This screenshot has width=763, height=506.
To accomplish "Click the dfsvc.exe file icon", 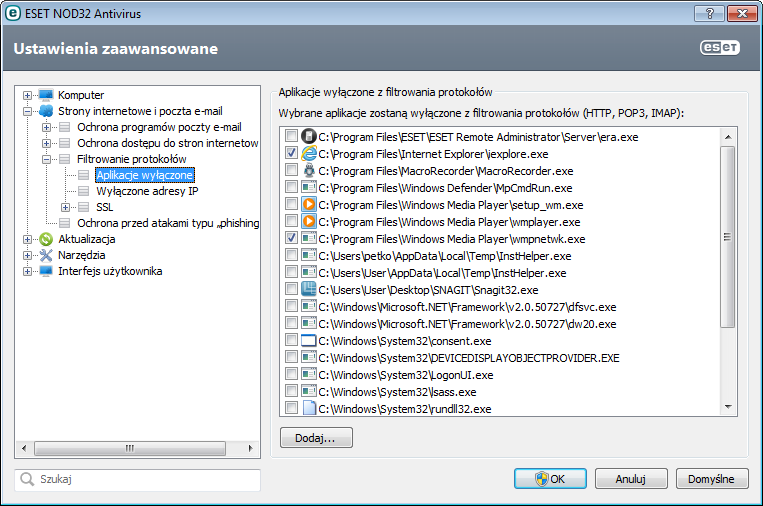I will 309,307.
